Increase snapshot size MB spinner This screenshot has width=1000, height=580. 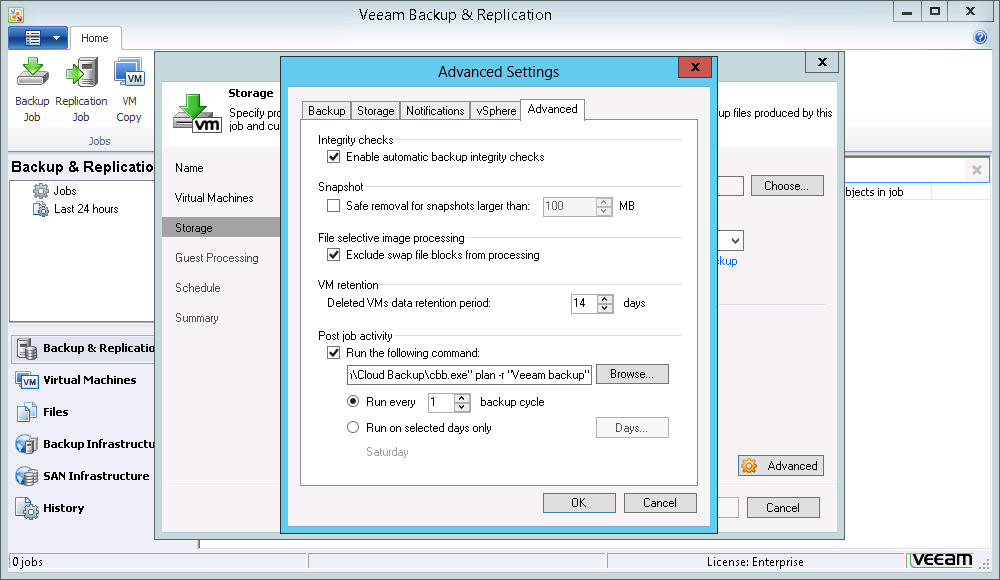click(x=604, y=202)
